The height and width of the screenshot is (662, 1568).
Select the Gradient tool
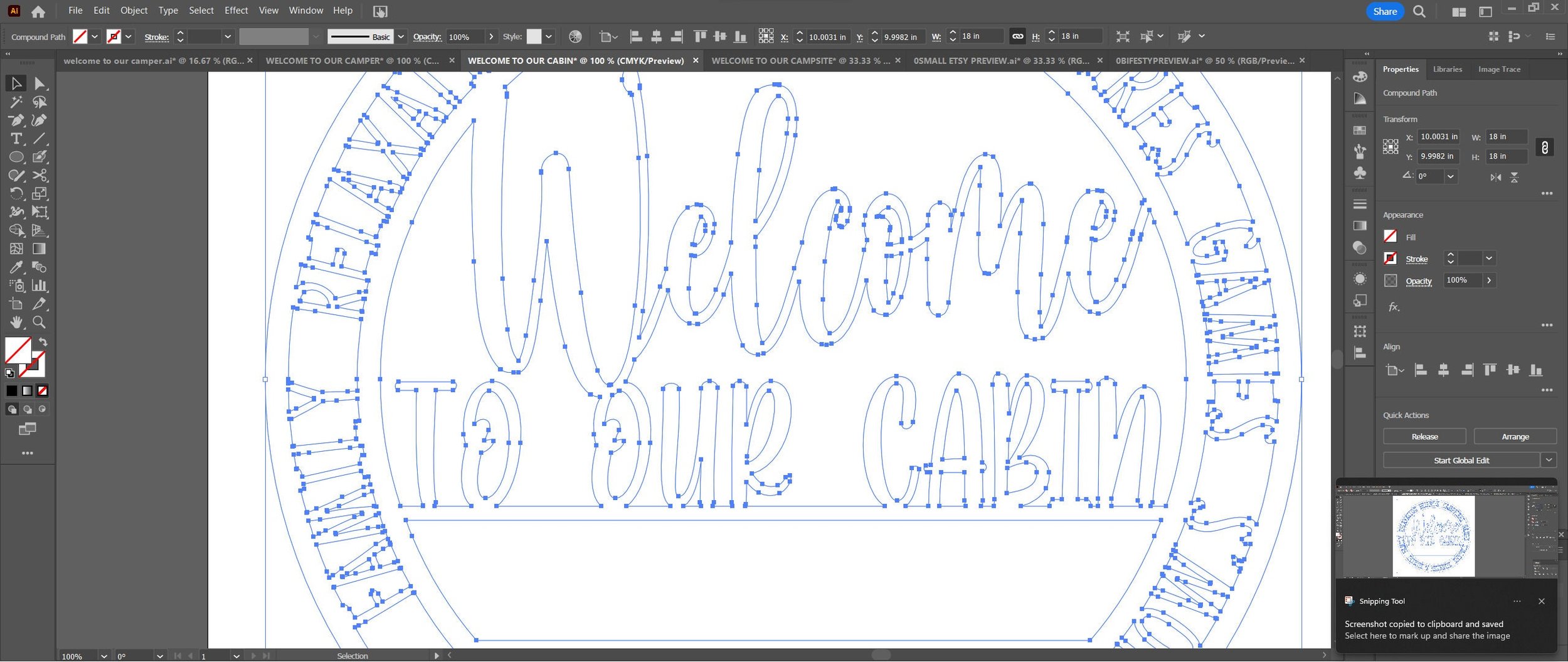coord(40,248)
